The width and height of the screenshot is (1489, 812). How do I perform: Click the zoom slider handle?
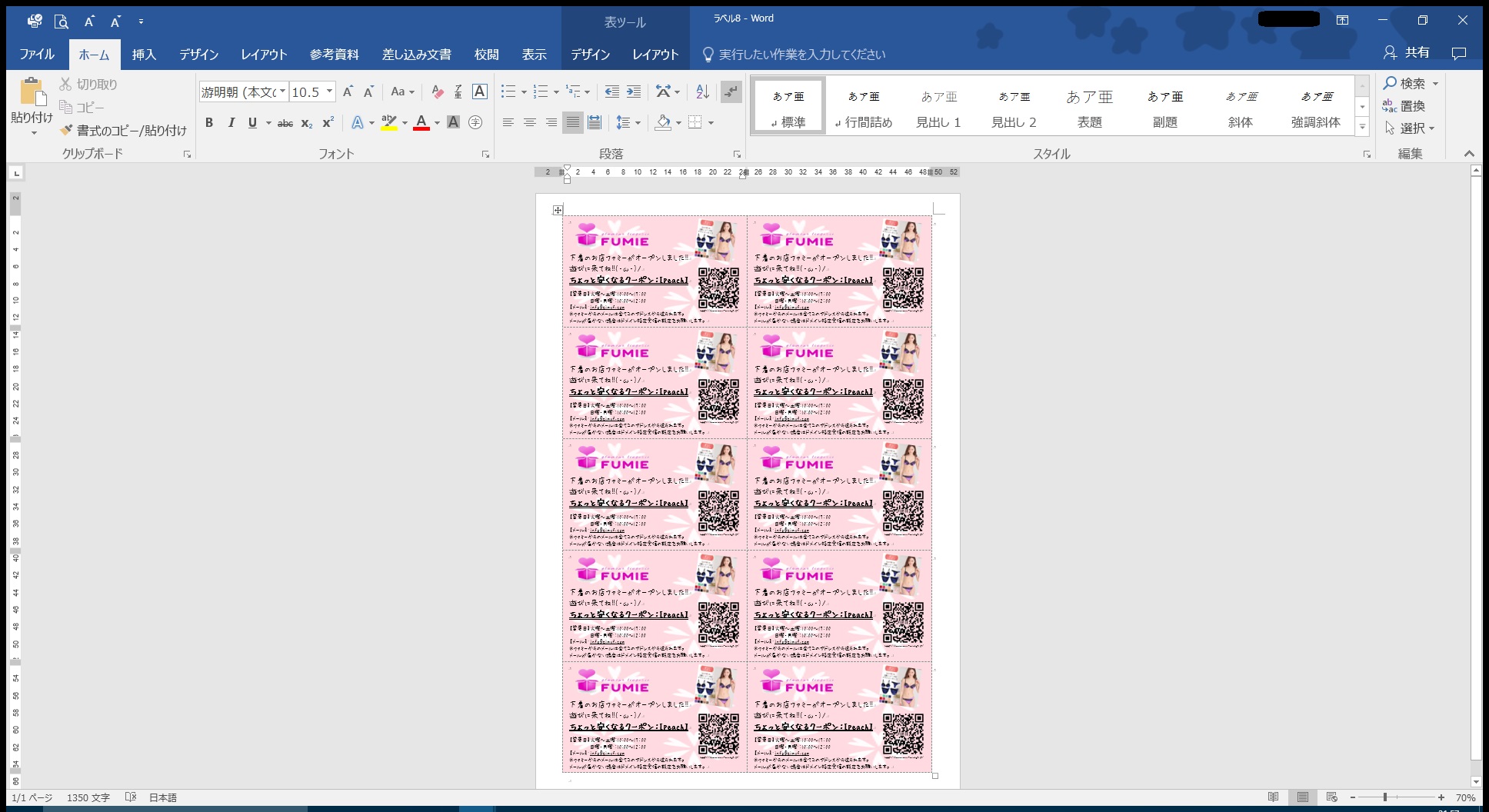pyautogui.click(x=1385, y=797)
